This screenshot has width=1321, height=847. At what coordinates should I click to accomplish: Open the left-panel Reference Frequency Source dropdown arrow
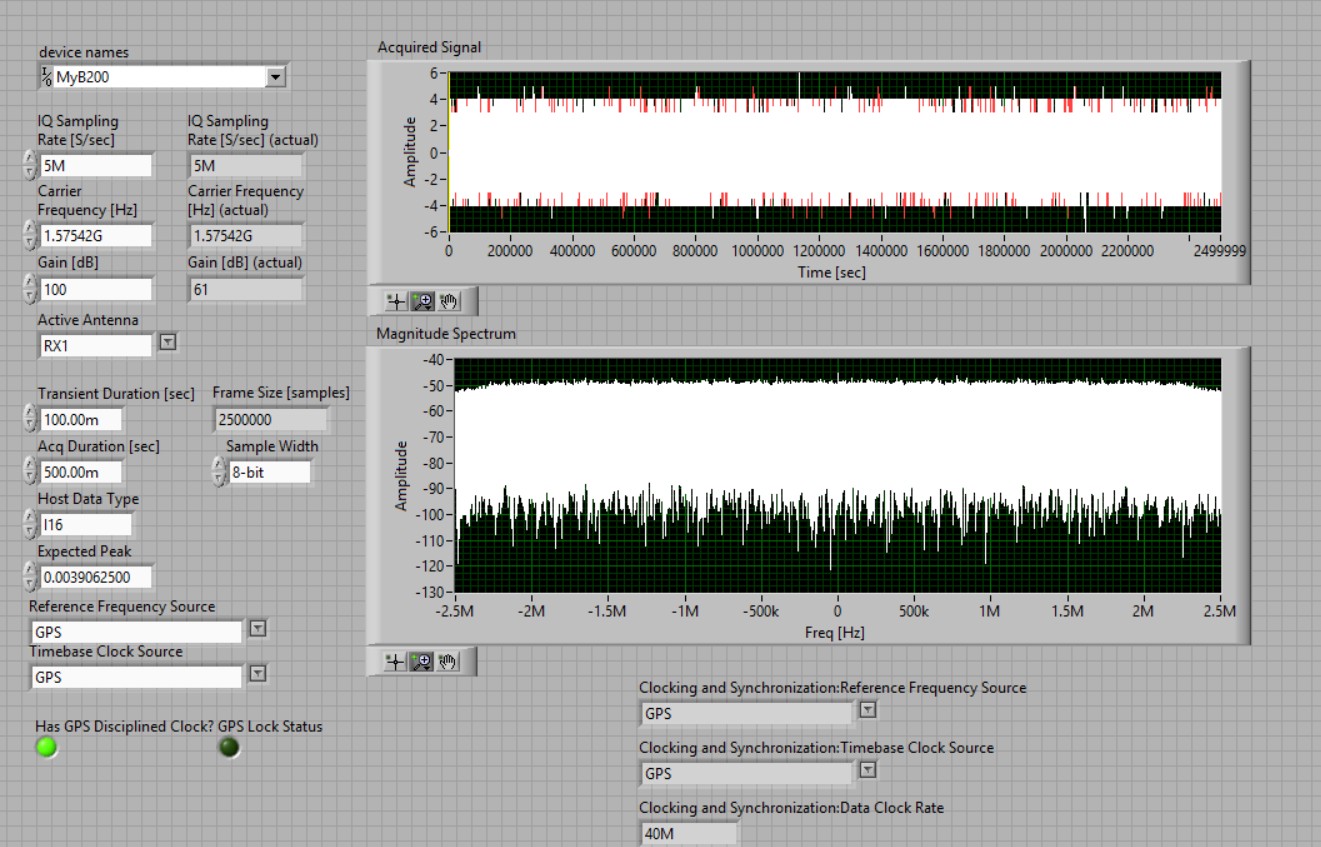(258, 629)
